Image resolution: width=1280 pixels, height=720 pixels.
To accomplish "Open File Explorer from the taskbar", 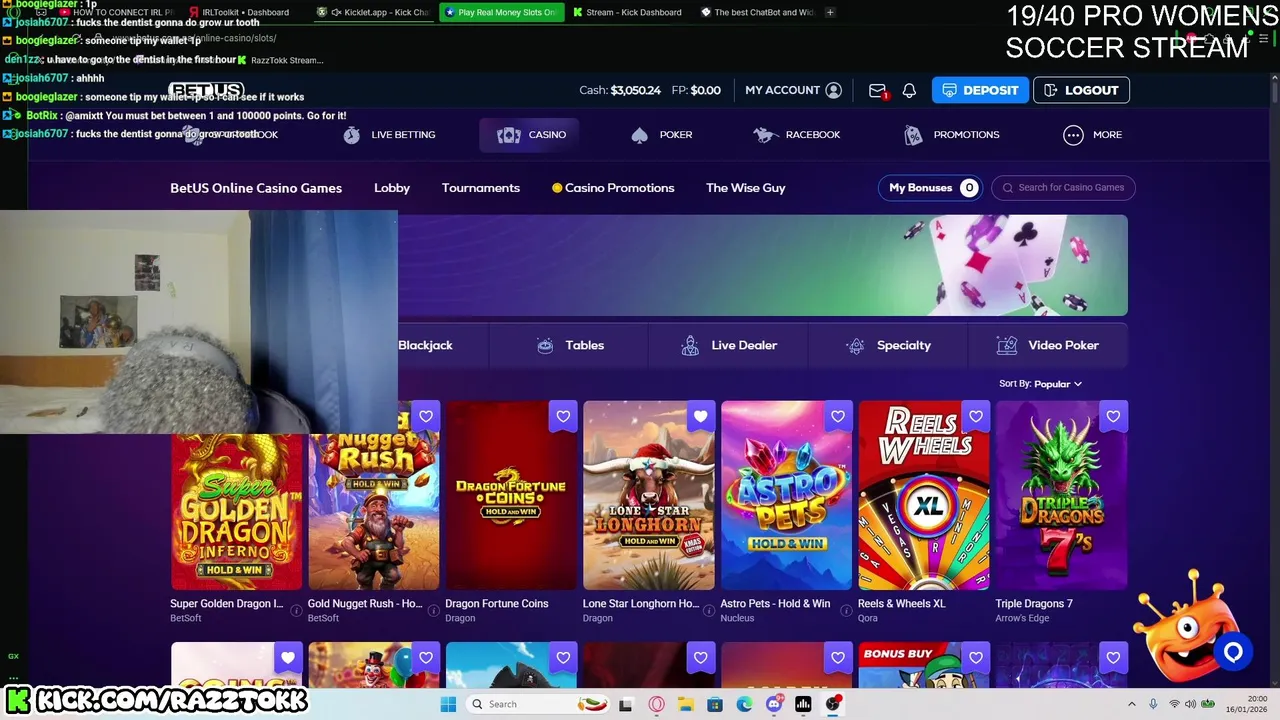I will (686, 704).
